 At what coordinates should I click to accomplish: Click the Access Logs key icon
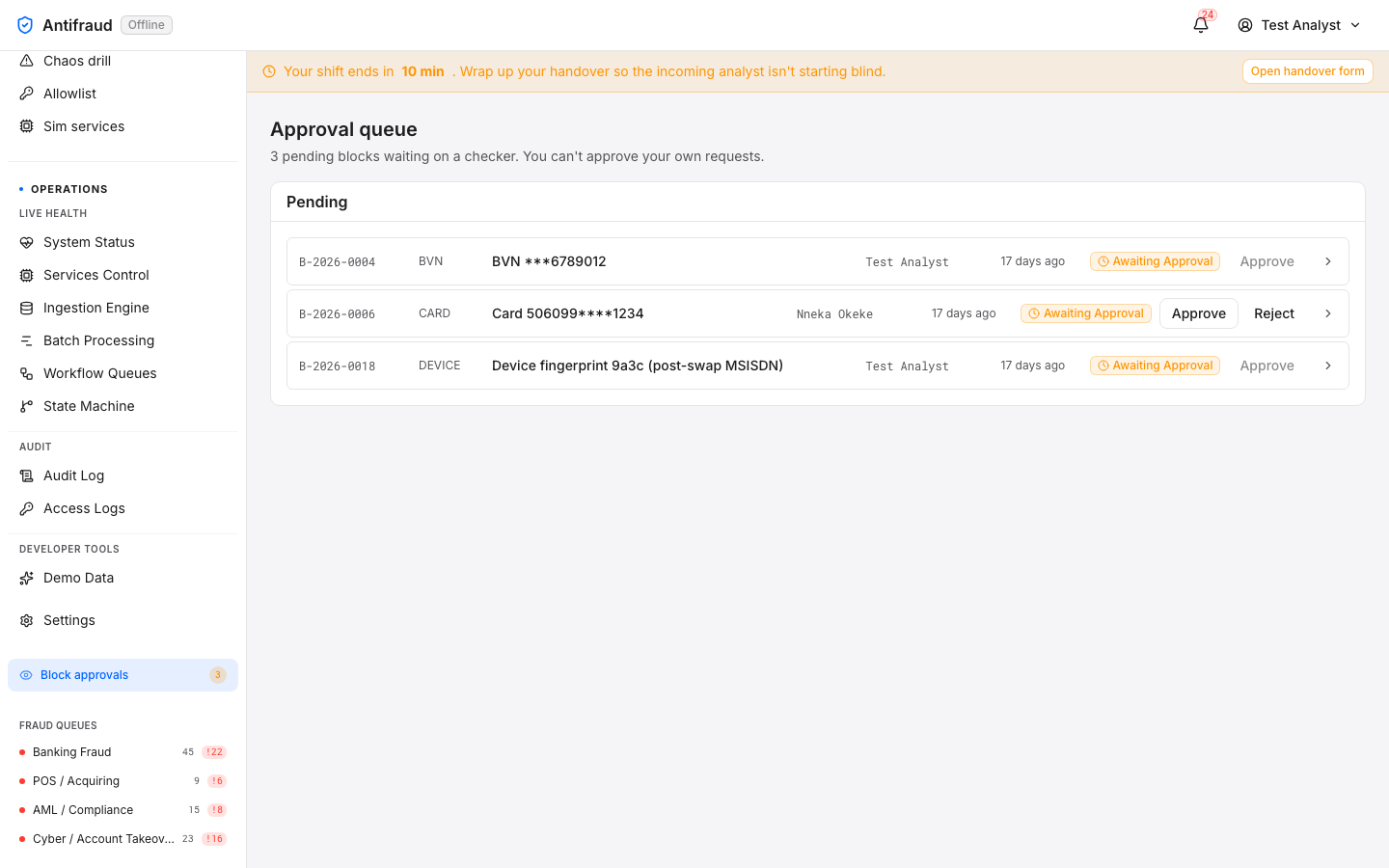point(27,508)
